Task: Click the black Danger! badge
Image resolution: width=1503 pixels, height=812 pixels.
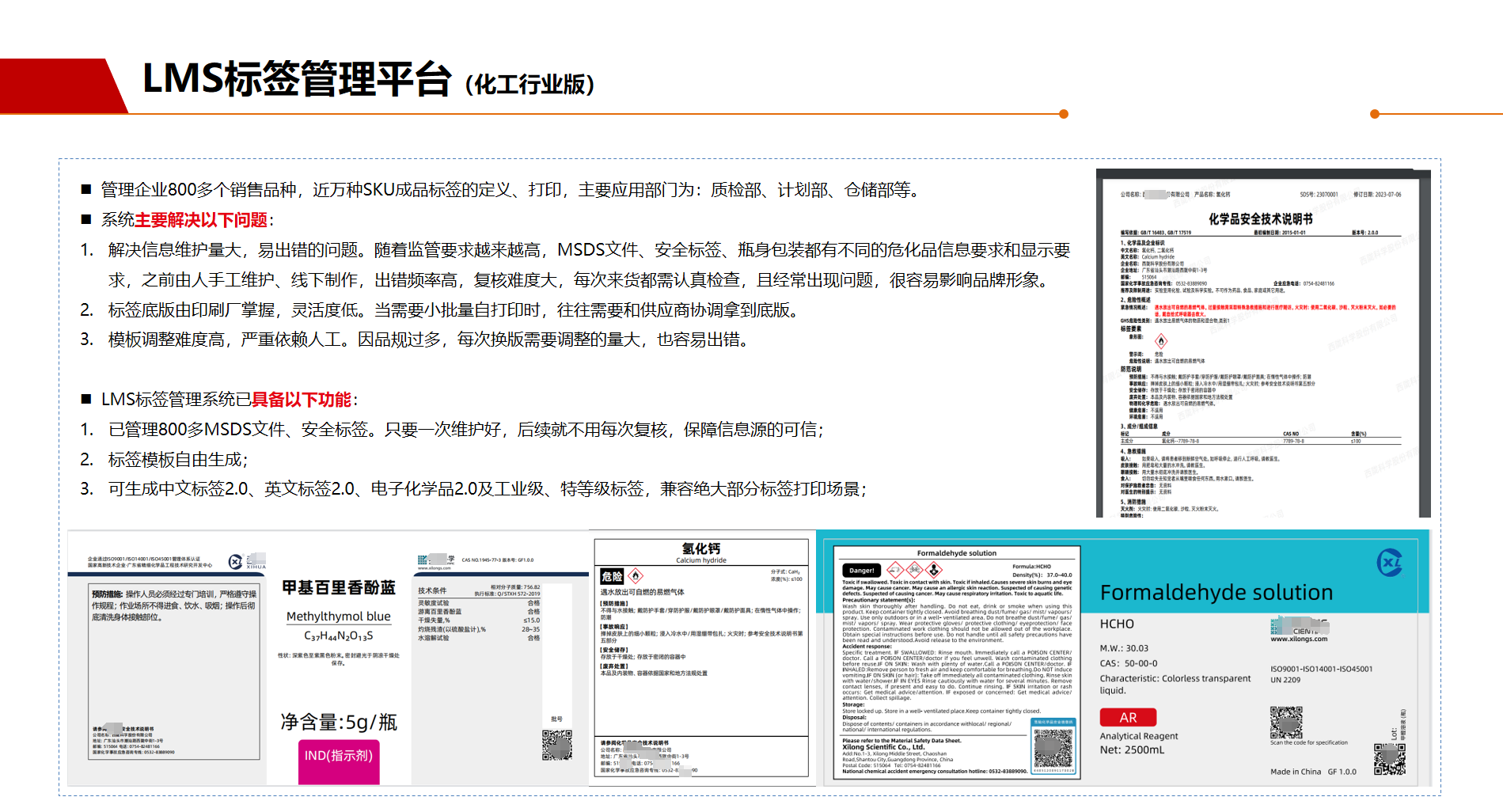Action: pos(861,570)
